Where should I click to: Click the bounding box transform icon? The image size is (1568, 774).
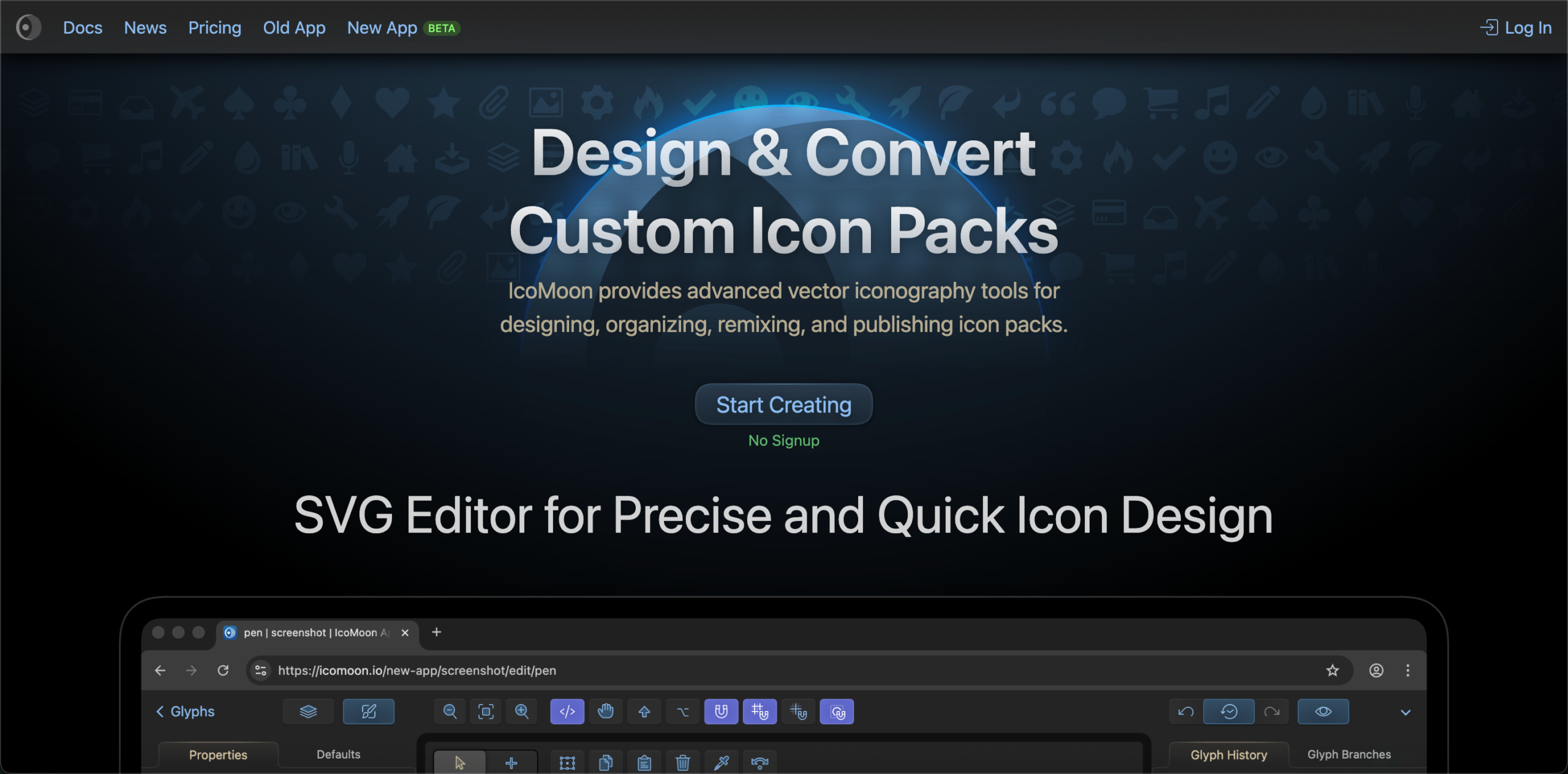tap(568, 763)
